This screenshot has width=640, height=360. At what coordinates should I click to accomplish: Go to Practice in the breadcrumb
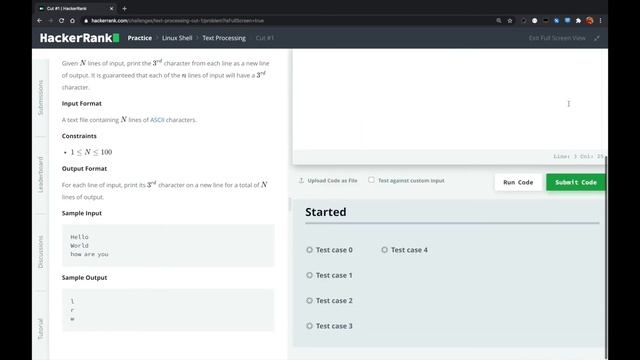pyautogui.click(x=140, y=38)
